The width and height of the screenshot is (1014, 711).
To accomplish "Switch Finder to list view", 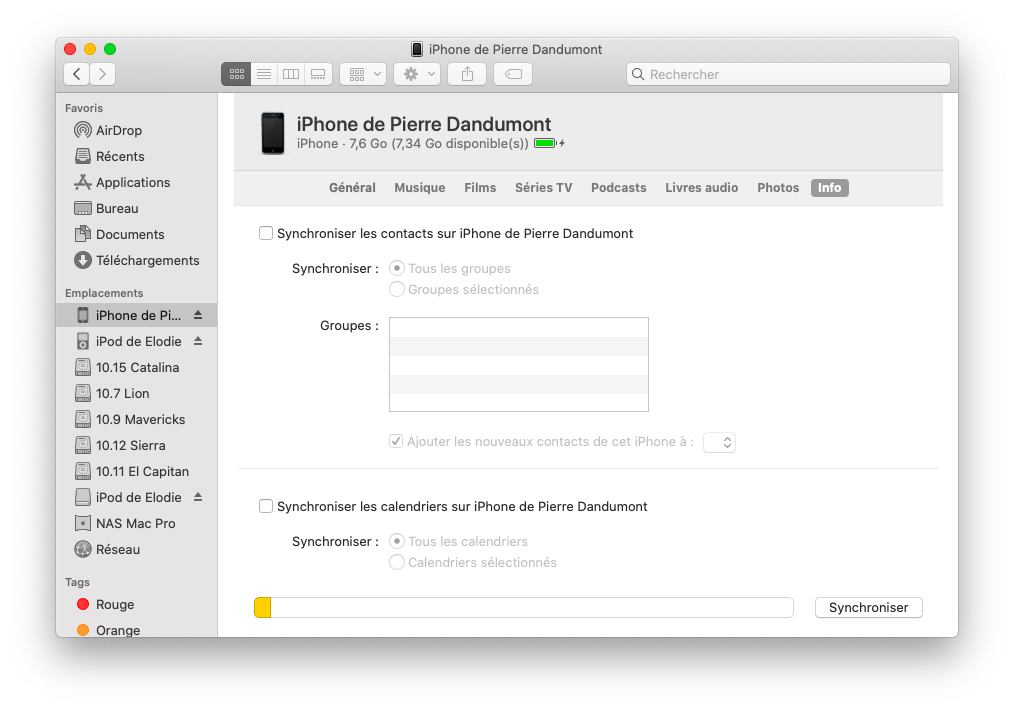I will (264, 74).
